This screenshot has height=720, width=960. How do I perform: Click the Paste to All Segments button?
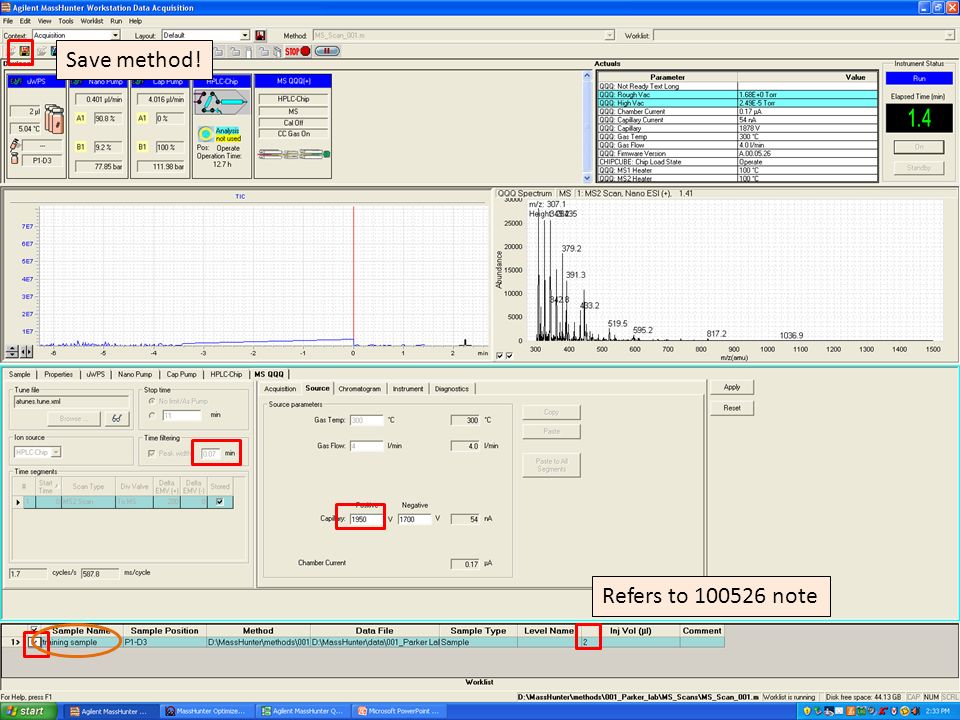tap(551, 465)
